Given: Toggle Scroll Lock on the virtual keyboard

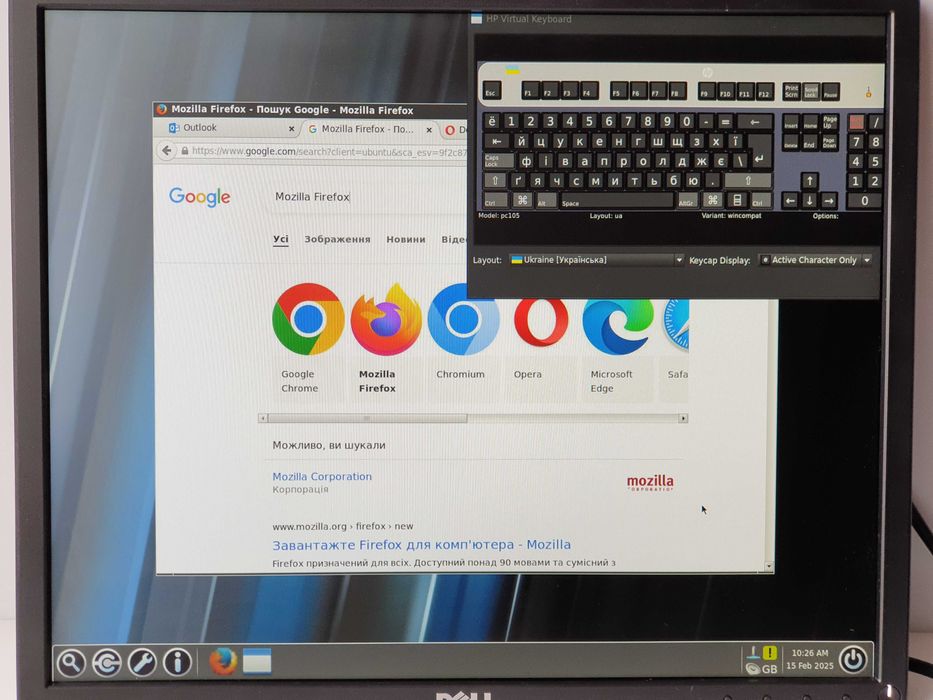Looking at the screenshot, I should 810,92.
